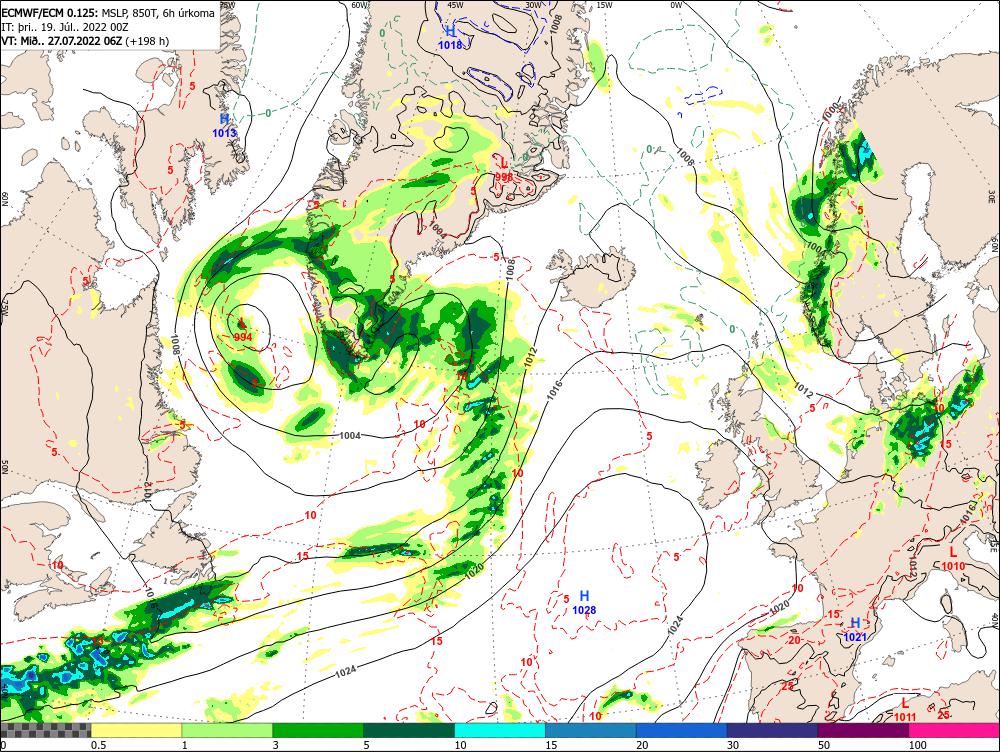Click the 'H 1028' Atlantic high label
The width and height of the screenshot is (1000, 752).
coord(584,603)
